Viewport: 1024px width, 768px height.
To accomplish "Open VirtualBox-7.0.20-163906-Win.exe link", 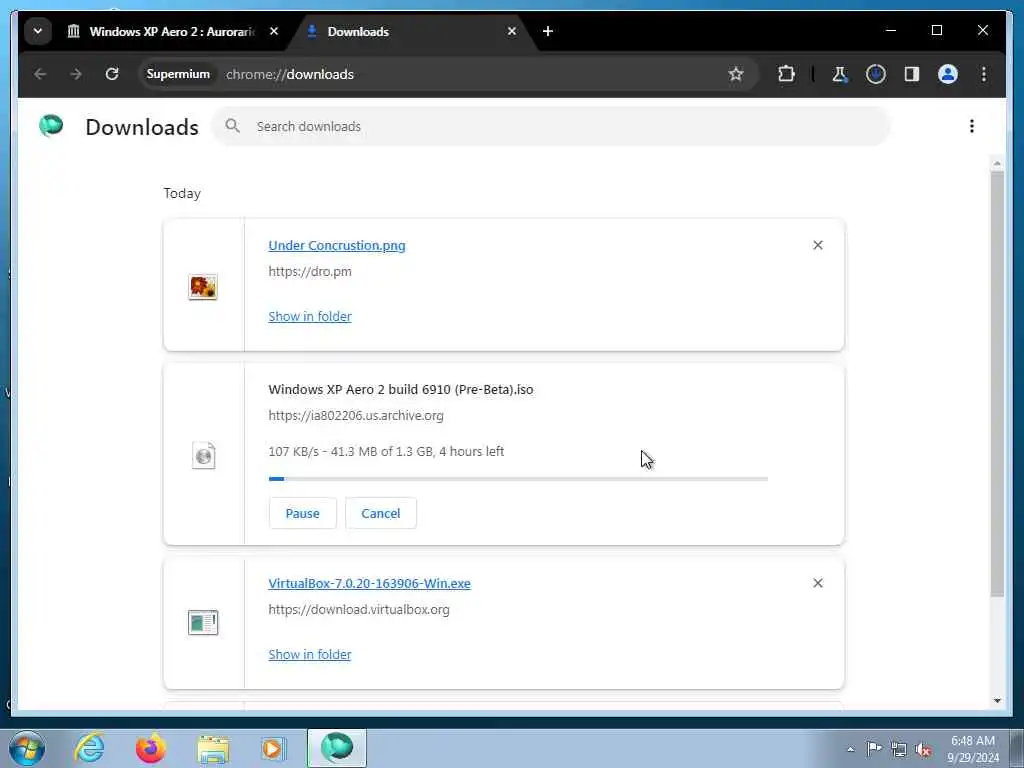I will (369, 583).
